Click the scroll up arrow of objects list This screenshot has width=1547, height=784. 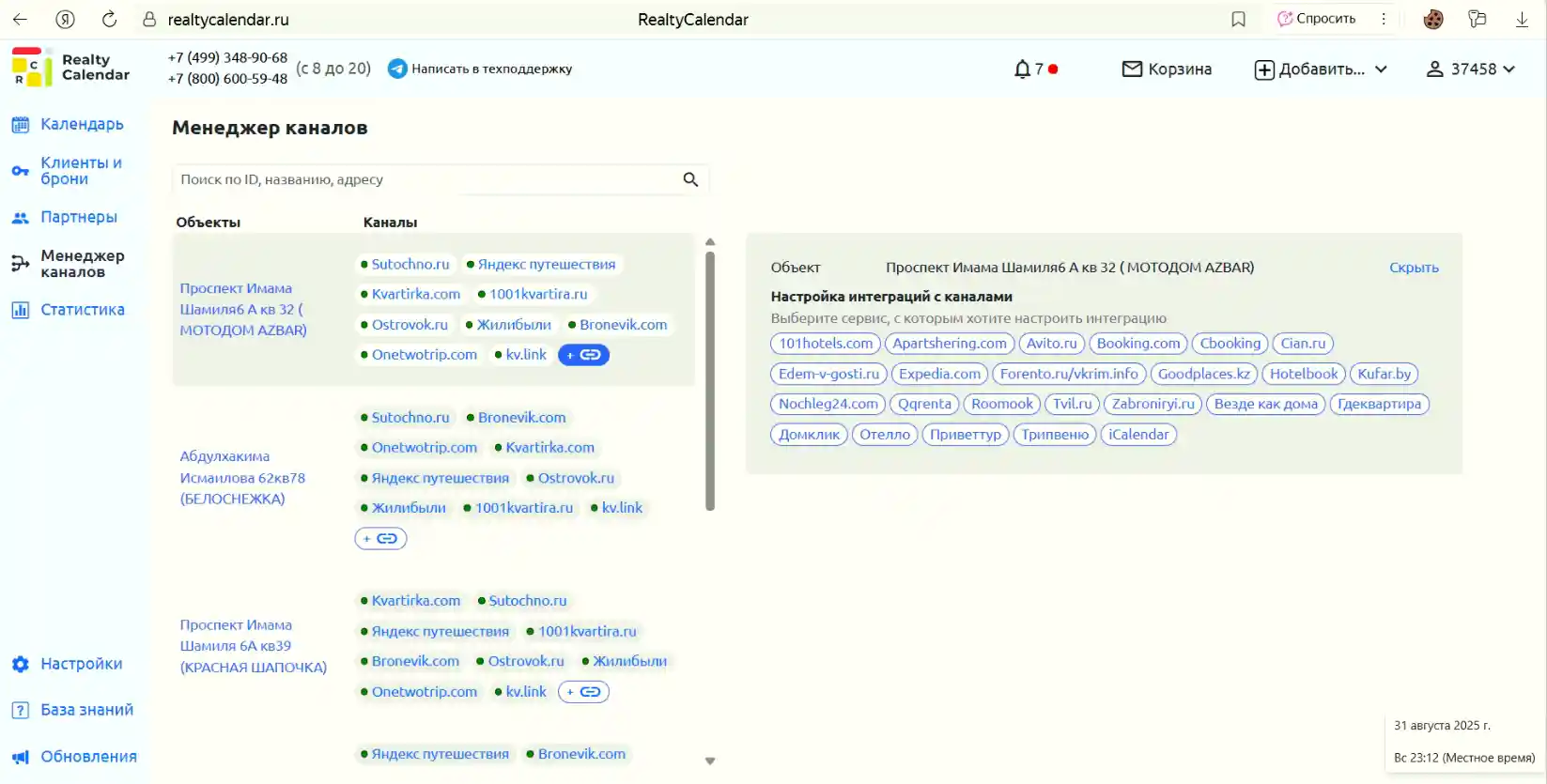point(710,242)
